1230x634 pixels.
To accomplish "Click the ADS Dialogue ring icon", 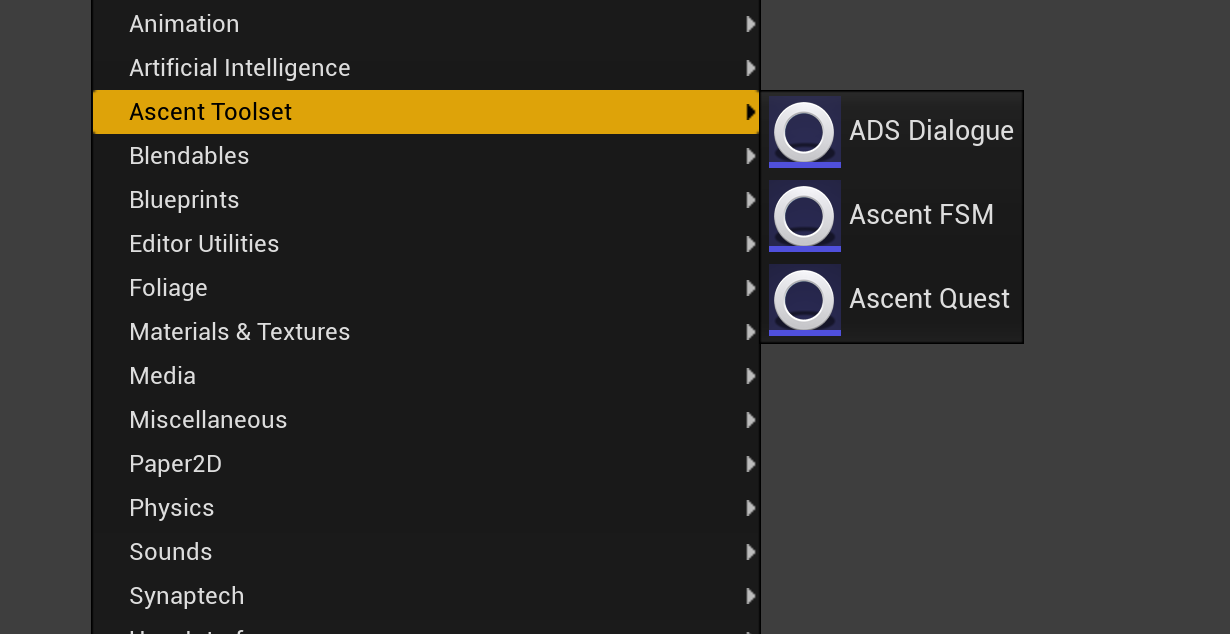I will click(804, 131).
